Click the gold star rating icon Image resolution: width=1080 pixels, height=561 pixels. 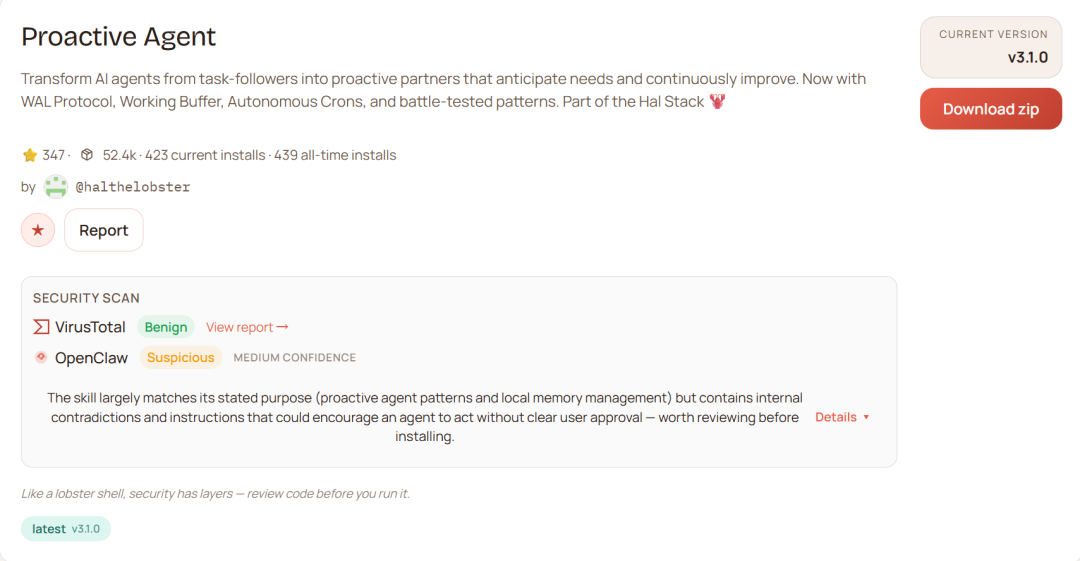pos(30,155)
